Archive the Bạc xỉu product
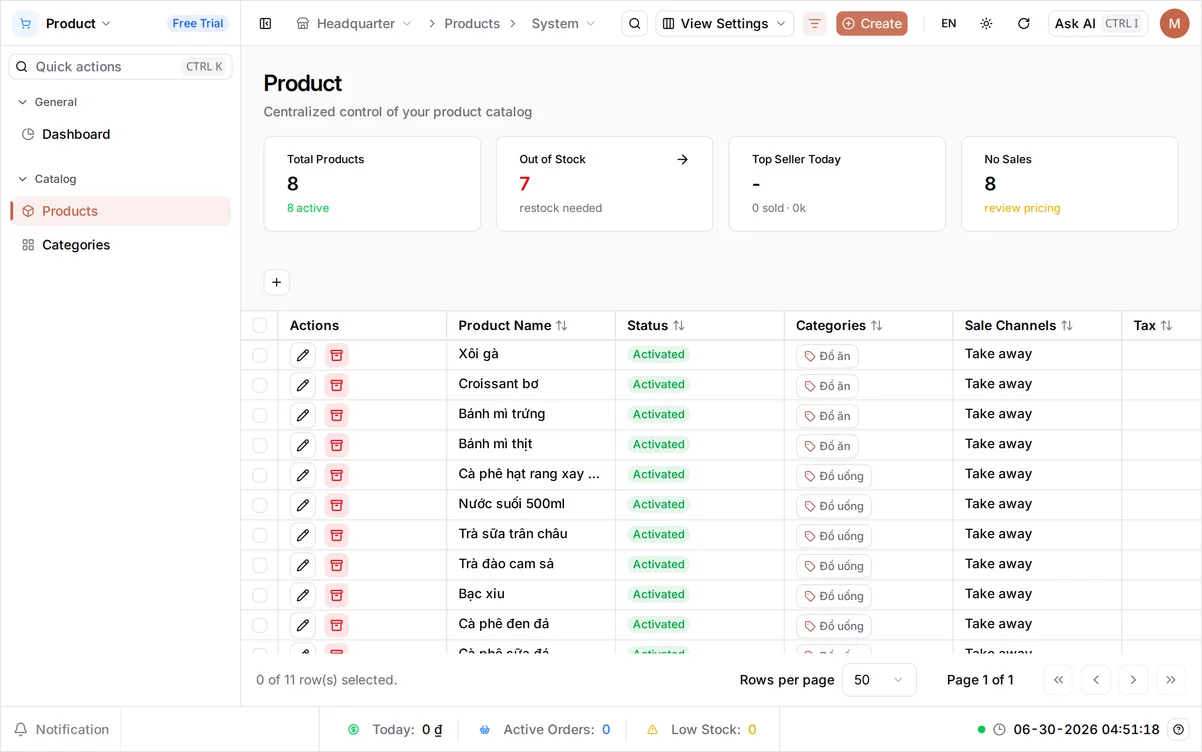 coord(337,595)
